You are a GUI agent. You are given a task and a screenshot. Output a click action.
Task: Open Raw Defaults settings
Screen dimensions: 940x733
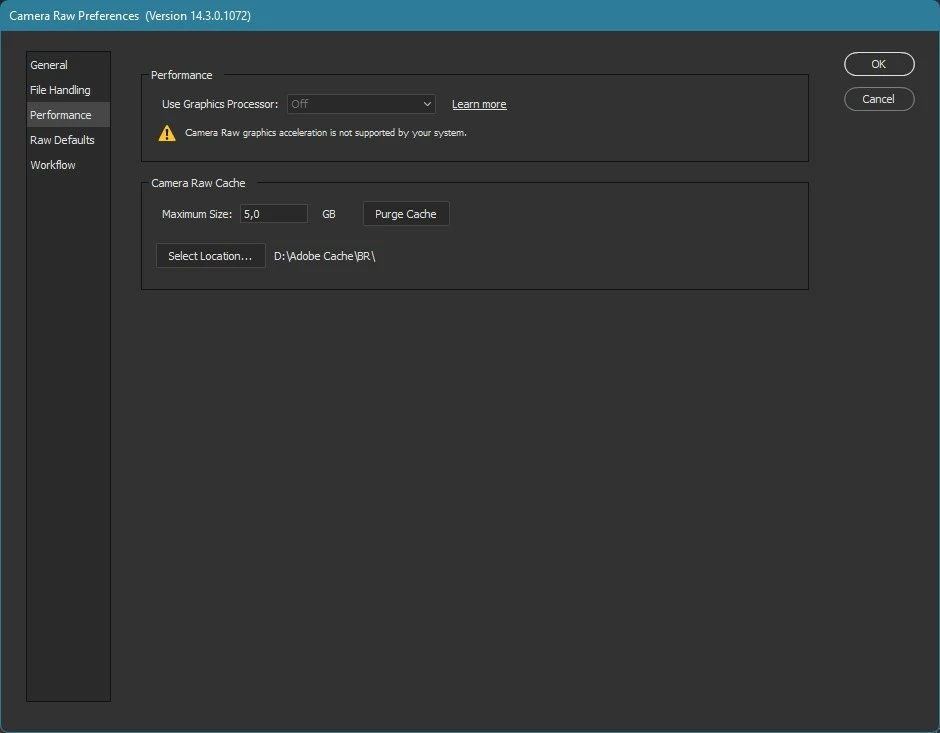tap(68, 140)
